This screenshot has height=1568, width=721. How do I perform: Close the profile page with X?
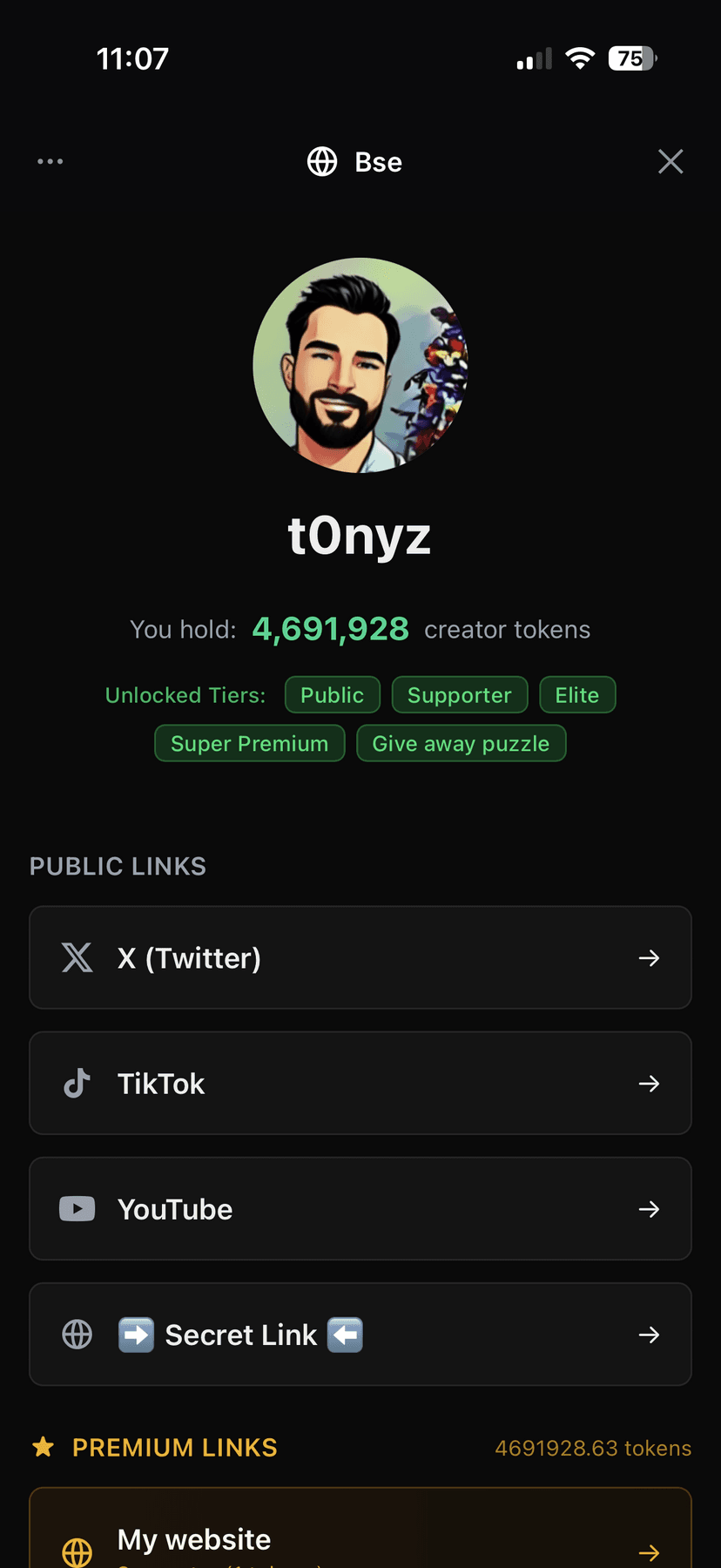pos(670,161)
